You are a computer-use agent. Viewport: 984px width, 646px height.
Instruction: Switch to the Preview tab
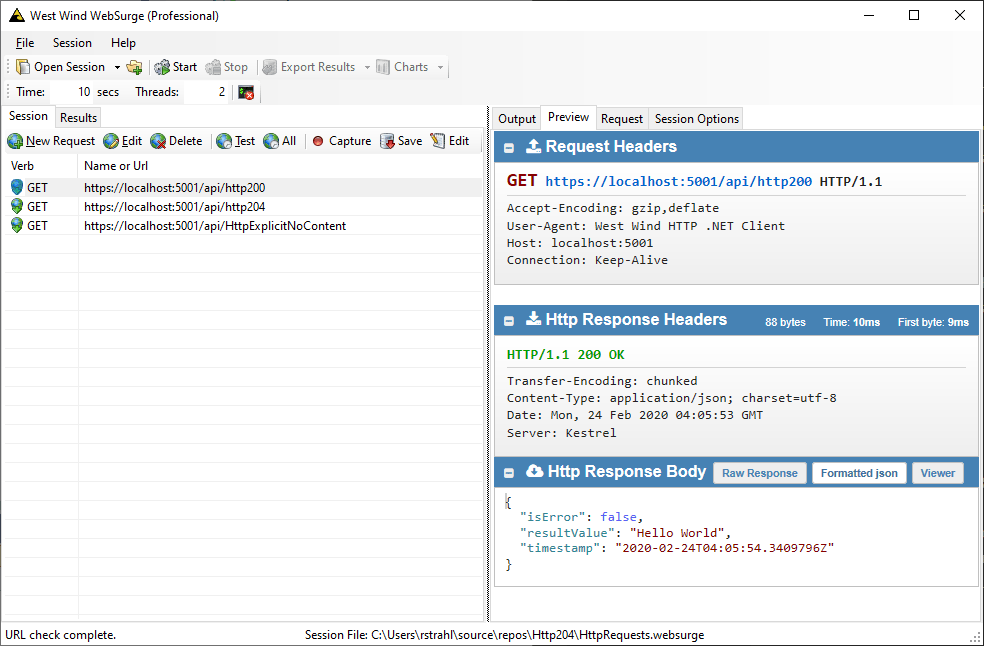pyautogui.click(x=569, y=117)
